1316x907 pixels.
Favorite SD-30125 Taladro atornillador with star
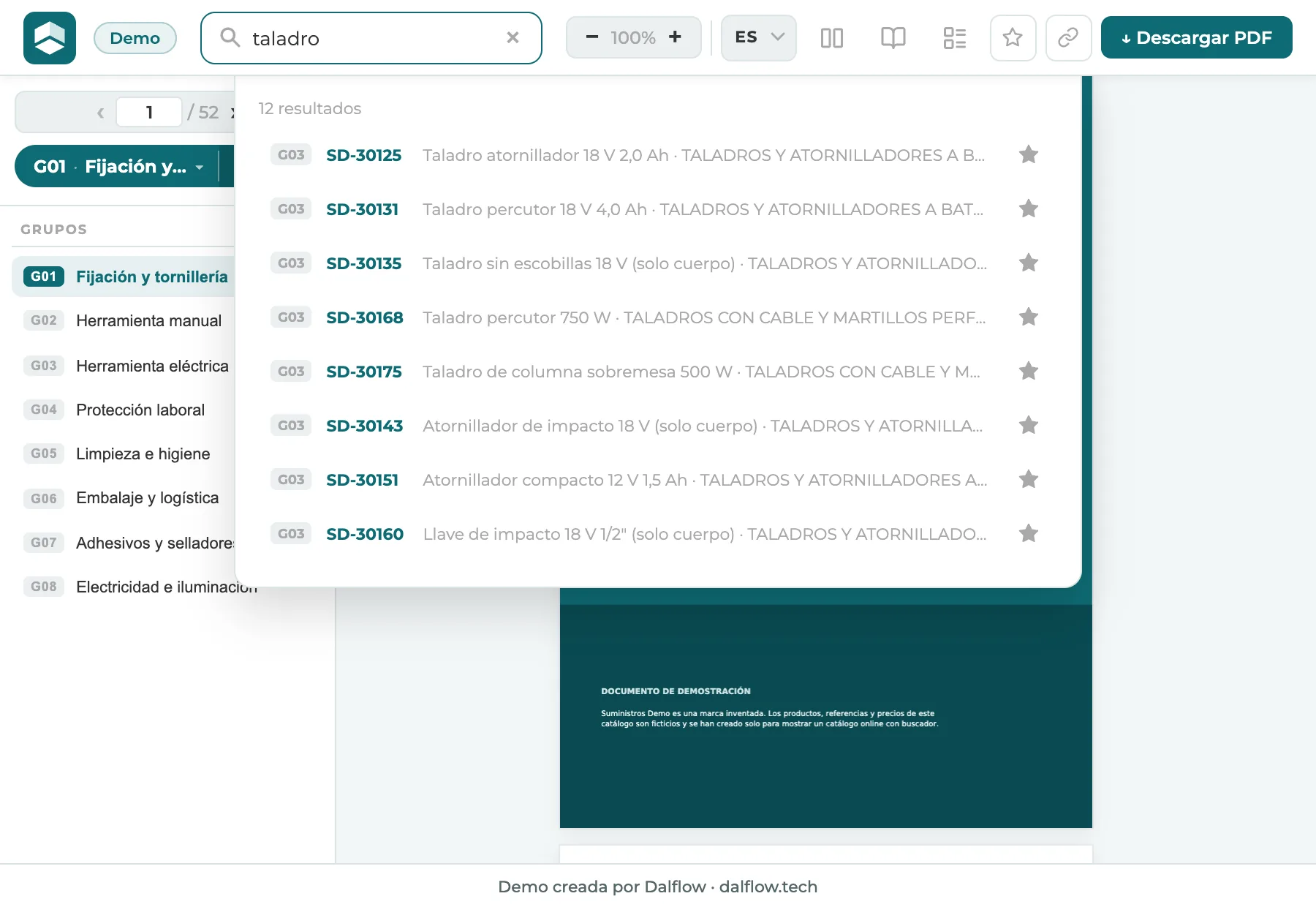click(1029, 154)
